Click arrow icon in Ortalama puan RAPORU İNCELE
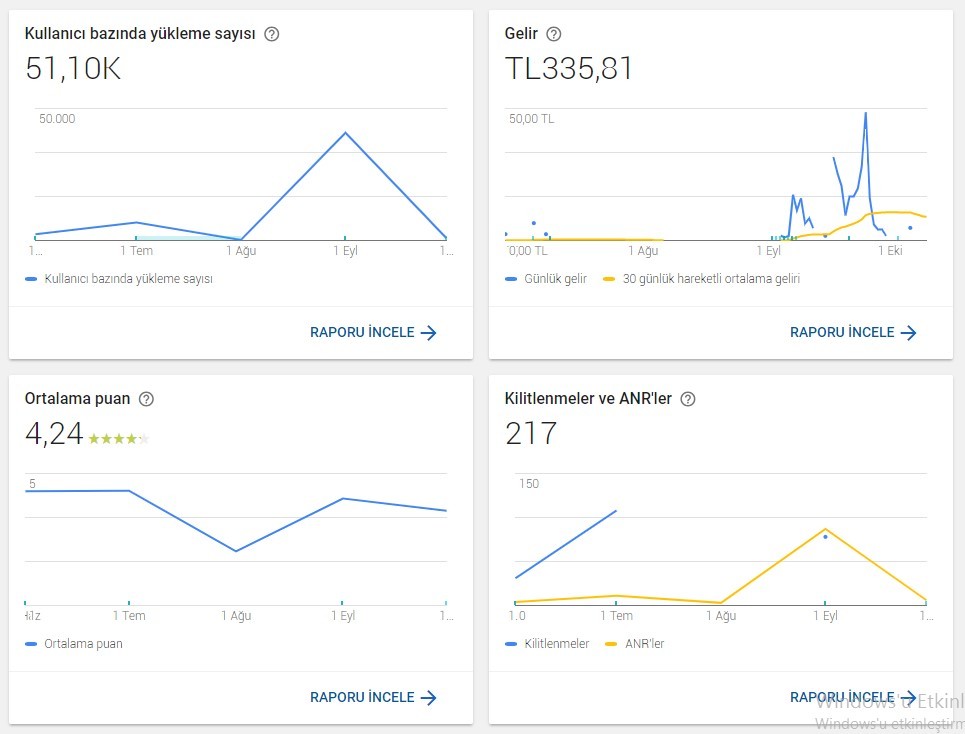This screenshot has width=965, height=734. click(x=428, y=698)
